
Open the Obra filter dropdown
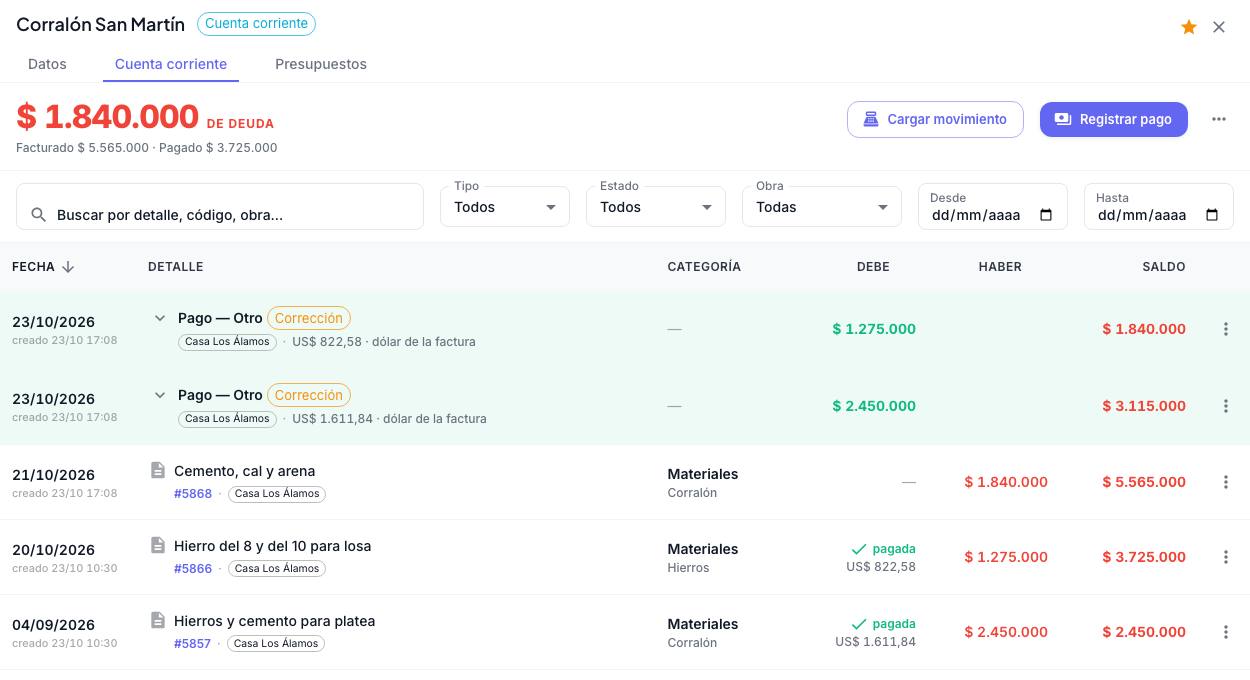(x=822, y=206)
